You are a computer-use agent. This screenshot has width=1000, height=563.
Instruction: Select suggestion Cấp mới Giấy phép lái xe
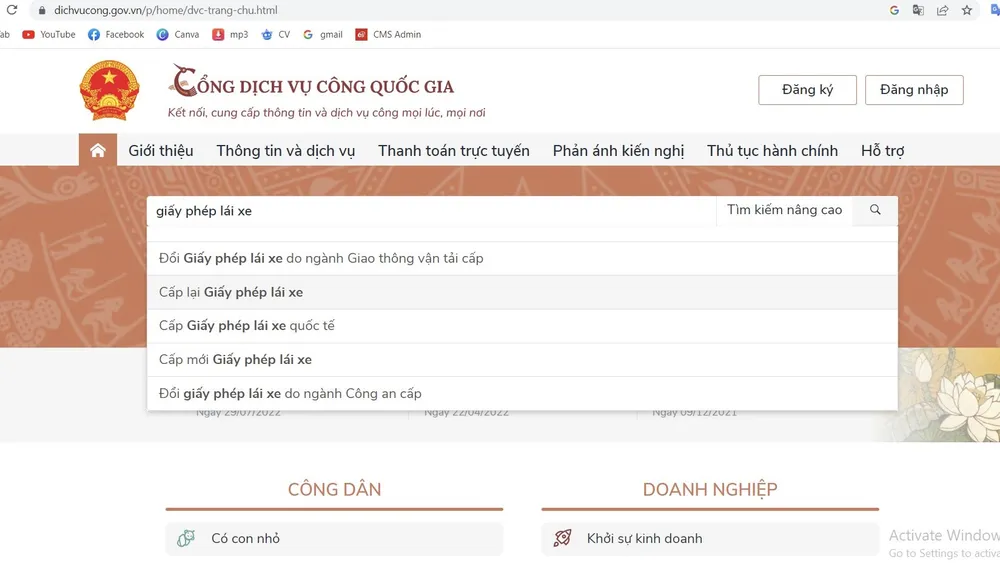(522, 360)
